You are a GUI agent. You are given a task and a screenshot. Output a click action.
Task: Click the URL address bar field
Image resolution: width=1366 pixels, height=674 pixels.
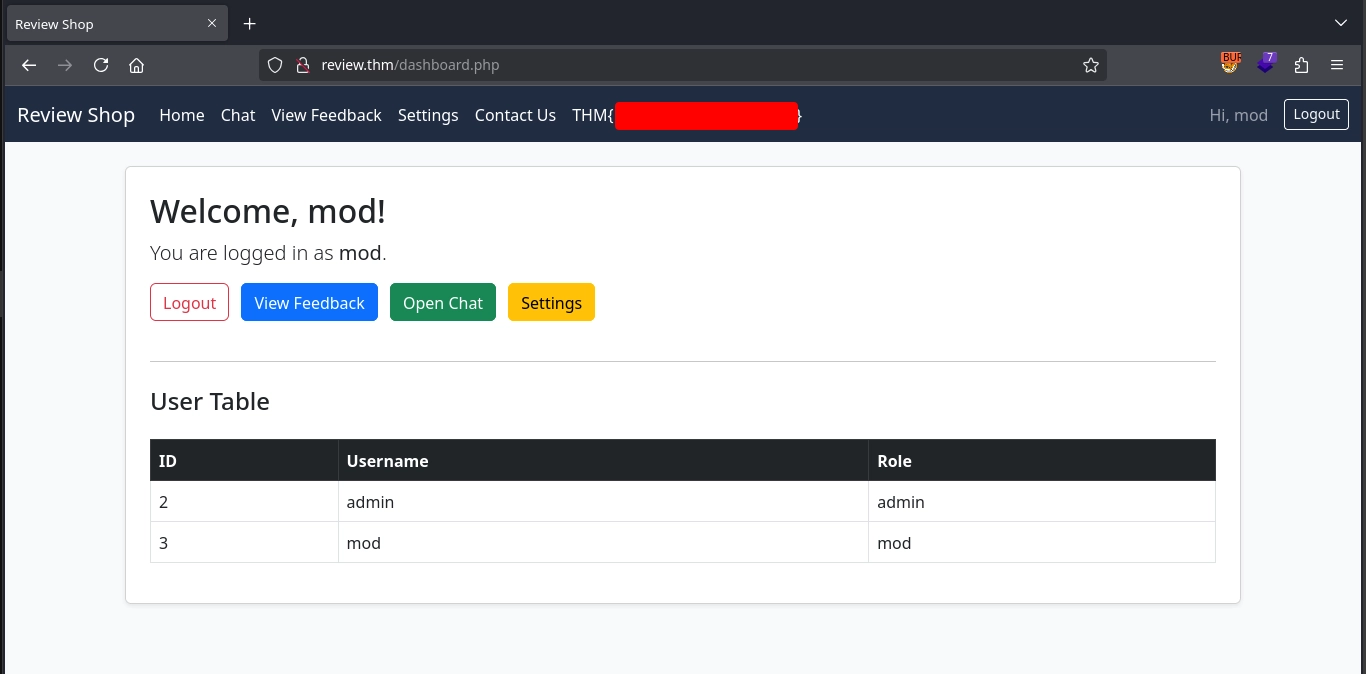click(680, 65)
